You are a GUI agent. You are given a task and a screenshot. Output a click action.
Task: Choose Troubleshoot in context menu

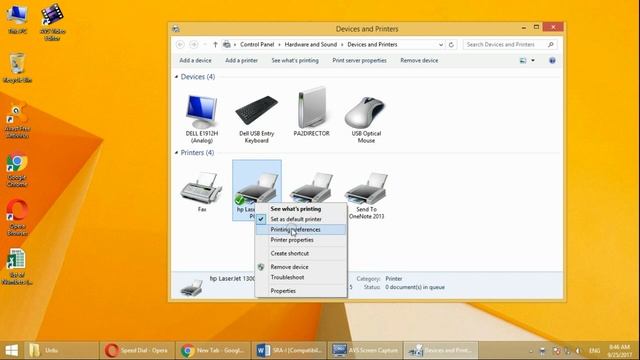(x=301, y=278)
